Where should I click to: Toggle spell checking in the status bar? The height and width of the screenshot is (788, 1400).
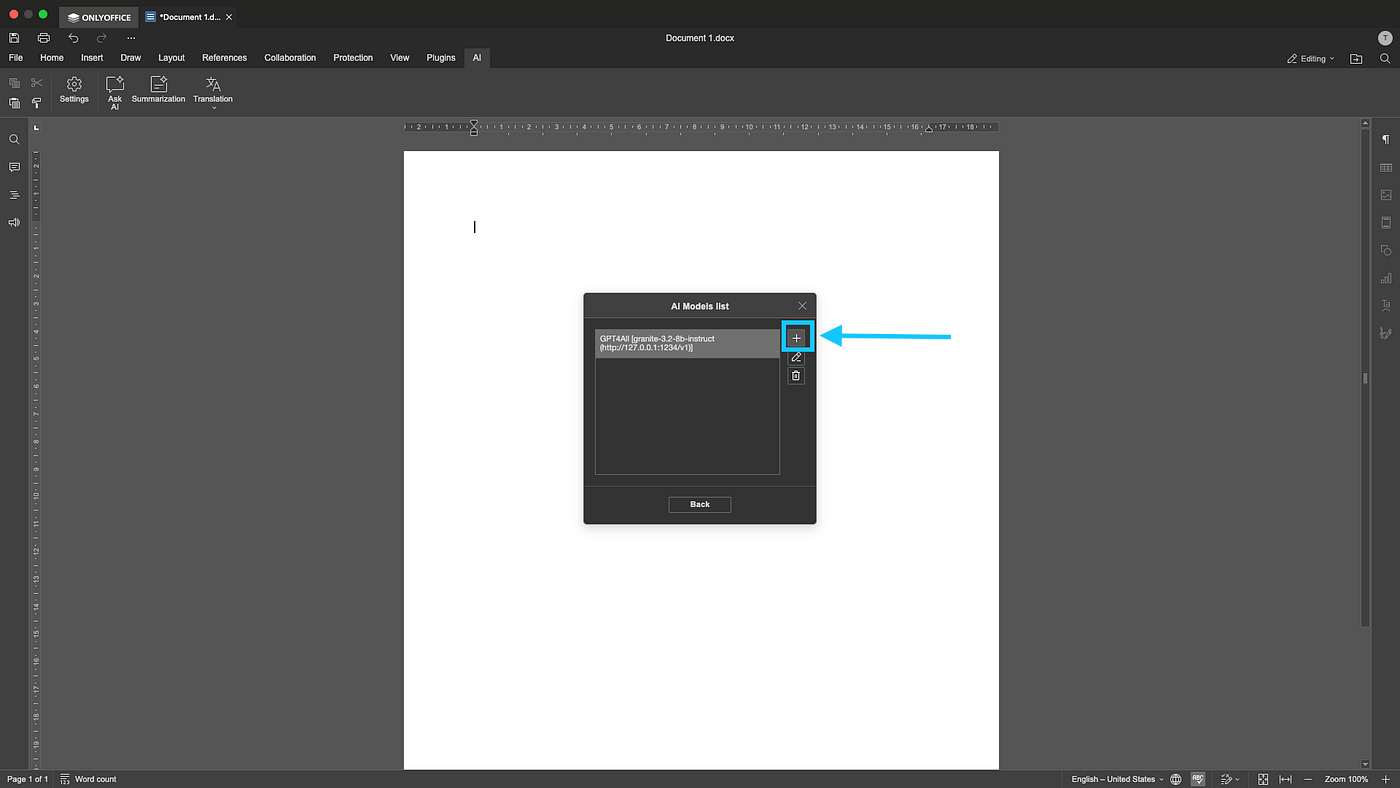(x=1197, y=779)
